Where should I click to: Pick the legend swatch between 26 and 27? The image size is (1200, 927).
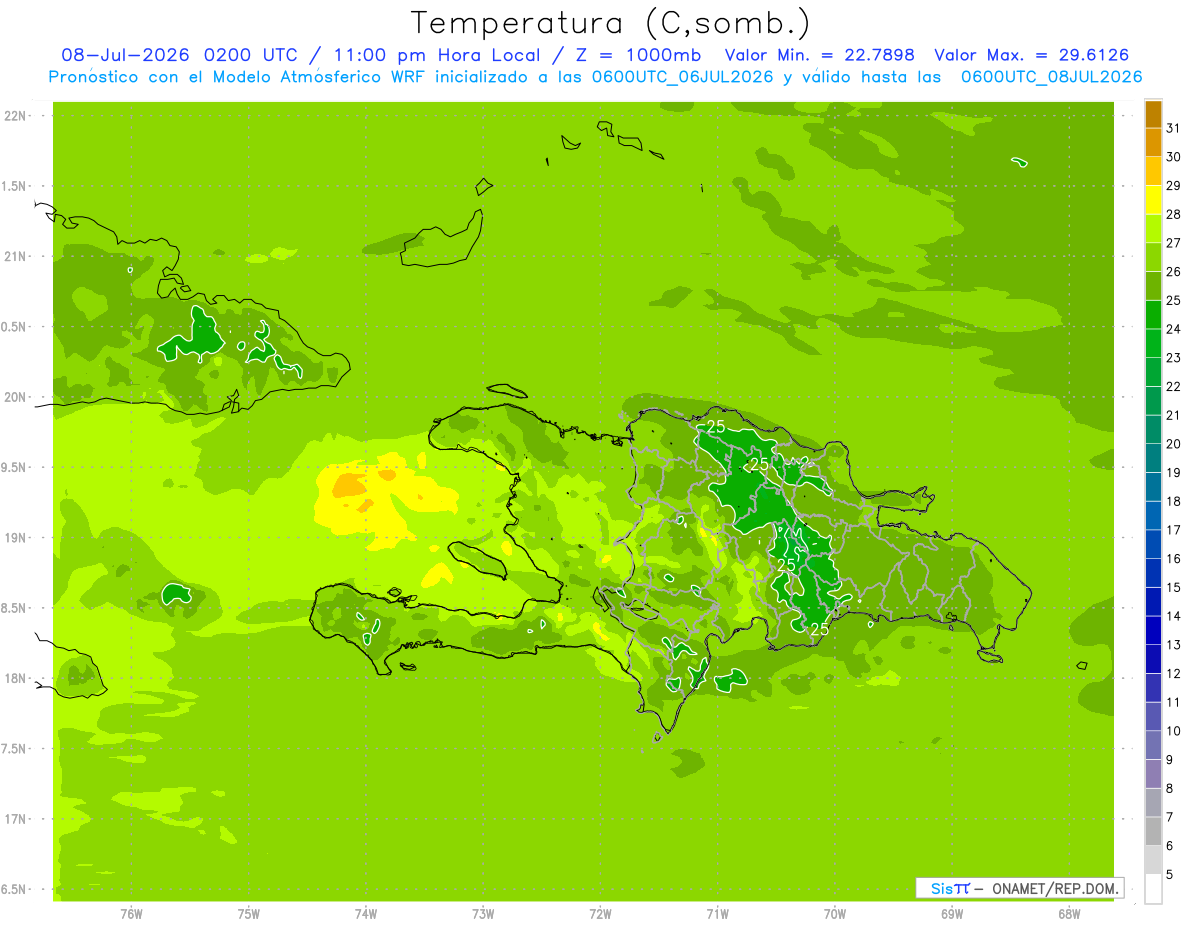[x=1153, y=257]
